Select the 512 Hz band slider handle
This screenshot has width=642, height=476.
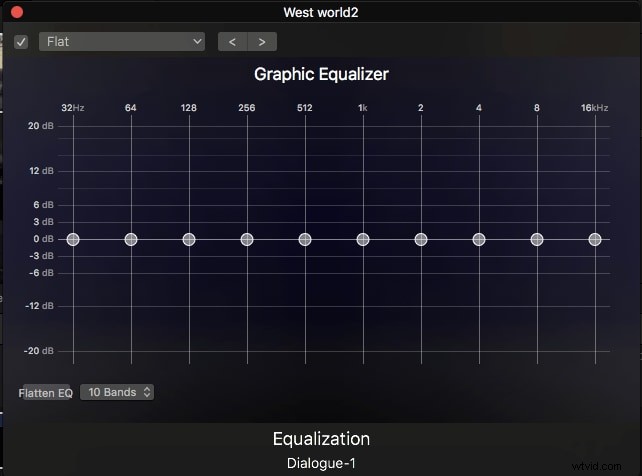pos(305,239)
